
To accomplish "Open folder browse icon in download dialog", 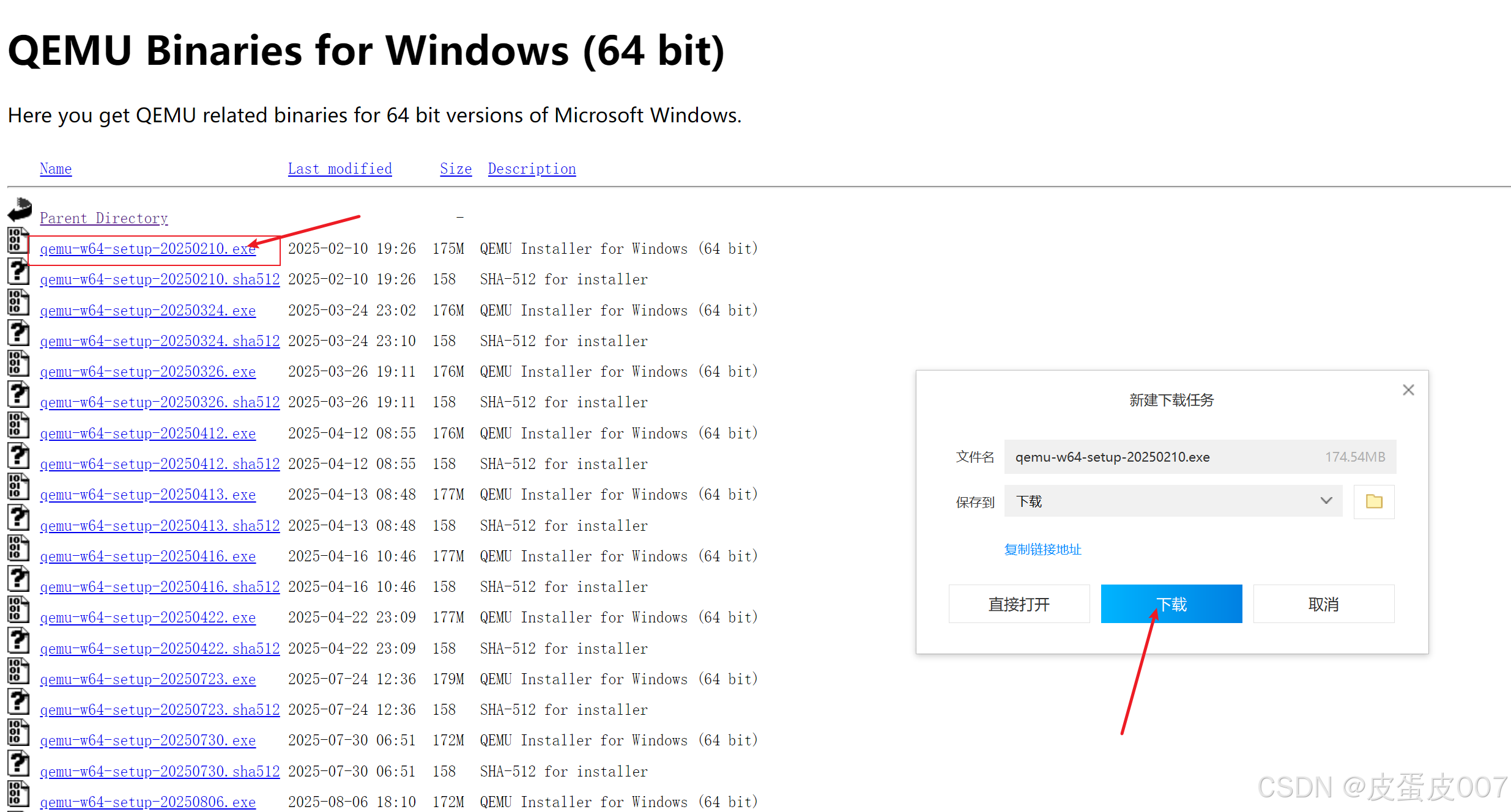I will coord(1373,501).
